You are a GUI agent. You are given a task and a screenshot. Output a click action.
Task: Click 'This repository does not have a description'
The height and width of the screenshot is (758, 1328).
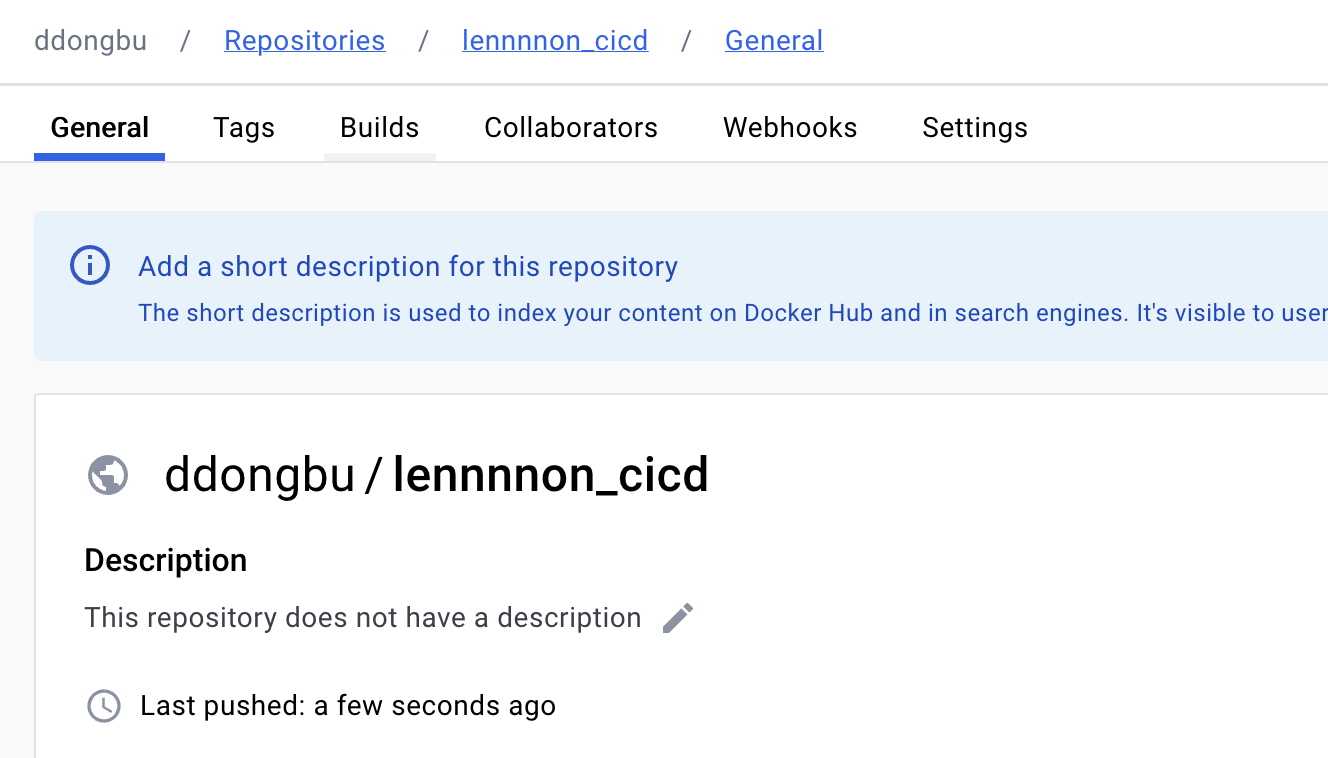pyautogui.click(x=363, y=618)
